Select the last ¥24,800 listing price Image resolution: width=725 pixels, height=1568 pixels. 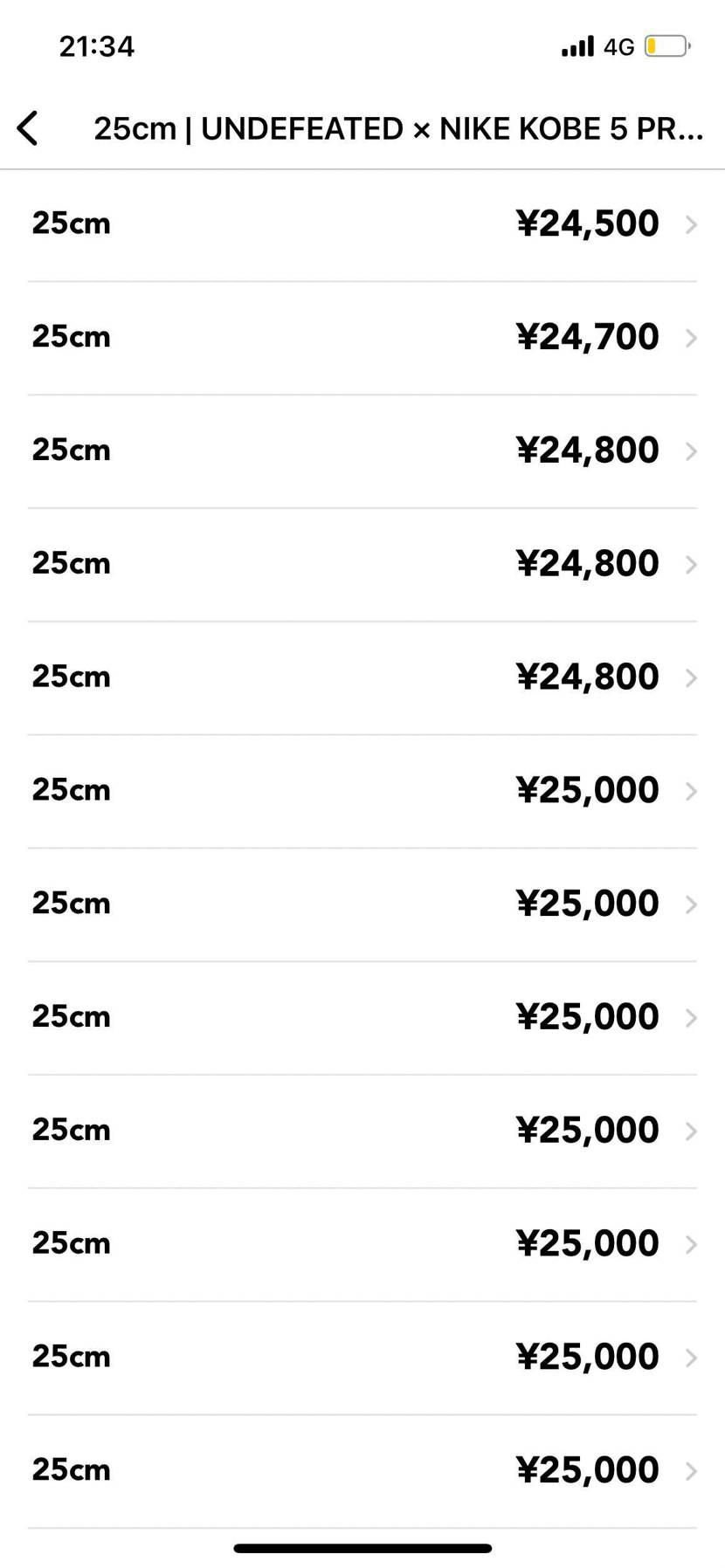(x=587, y=677)
